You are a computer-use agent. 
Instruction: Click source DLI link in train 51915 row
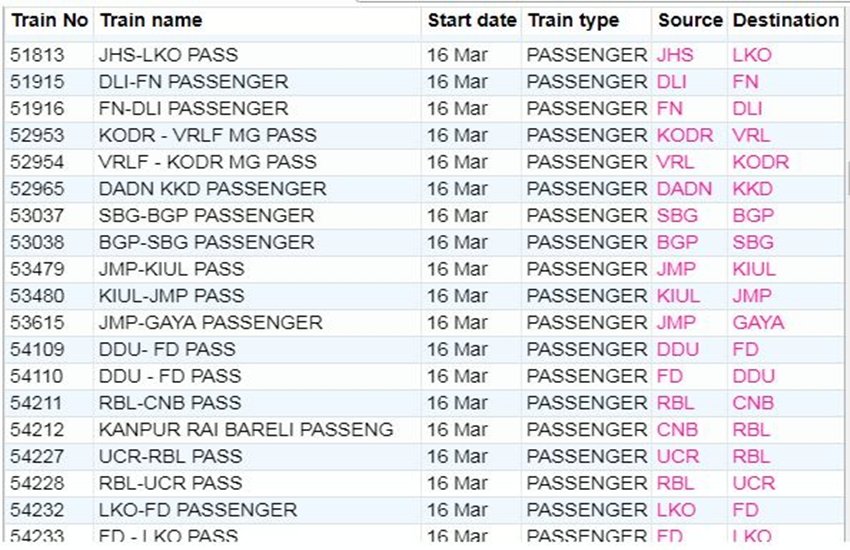(672, 82)
